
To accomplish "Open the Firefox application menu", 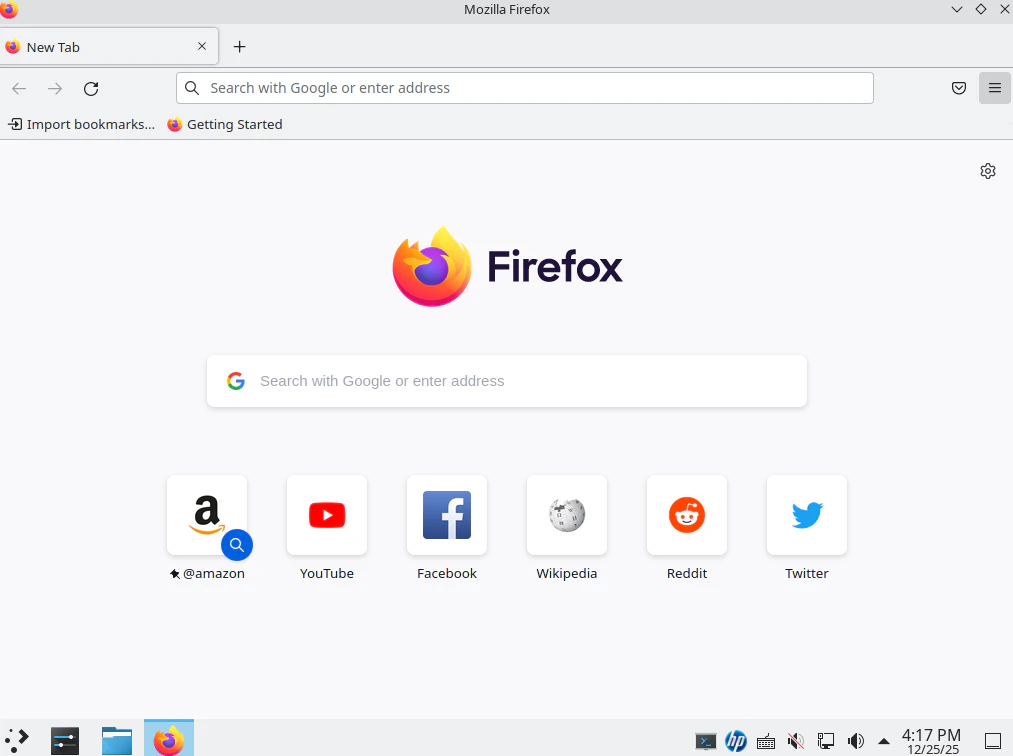I will [x=995, y=88].
